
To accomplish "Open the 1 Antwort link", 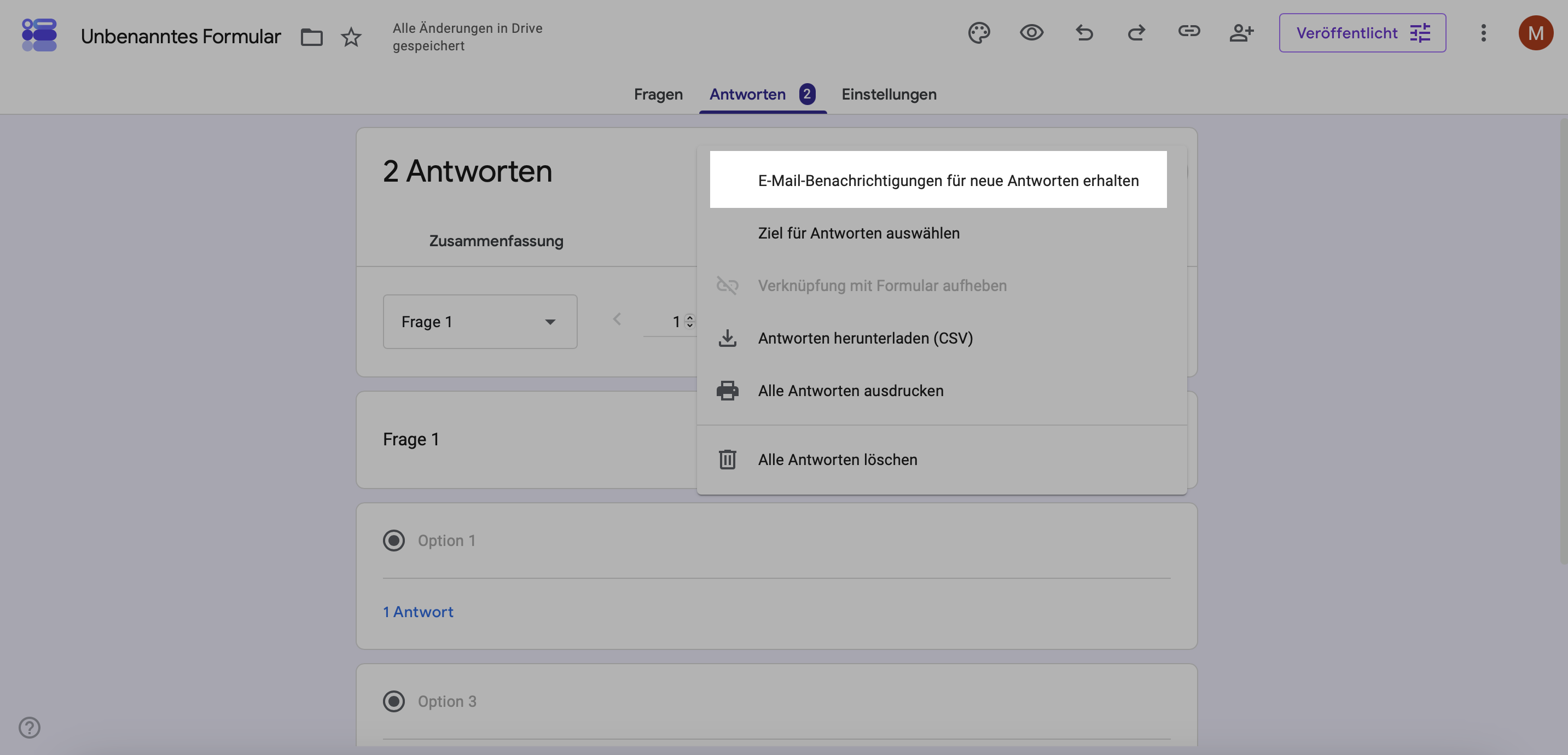I will 417,612.
